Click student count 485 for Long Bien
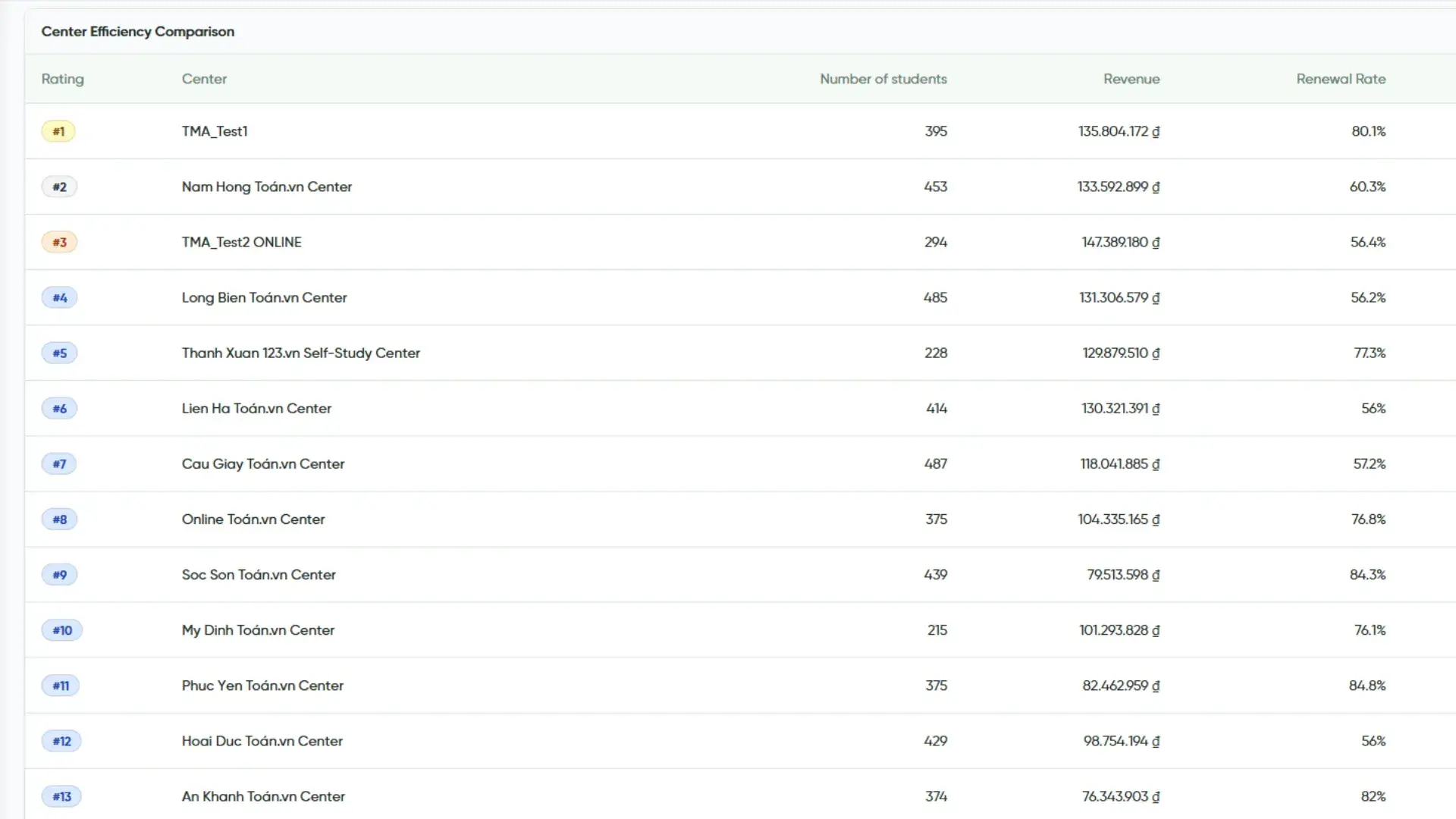The image size is (1456, 819). pyautogui.click(x=935, y=297)
